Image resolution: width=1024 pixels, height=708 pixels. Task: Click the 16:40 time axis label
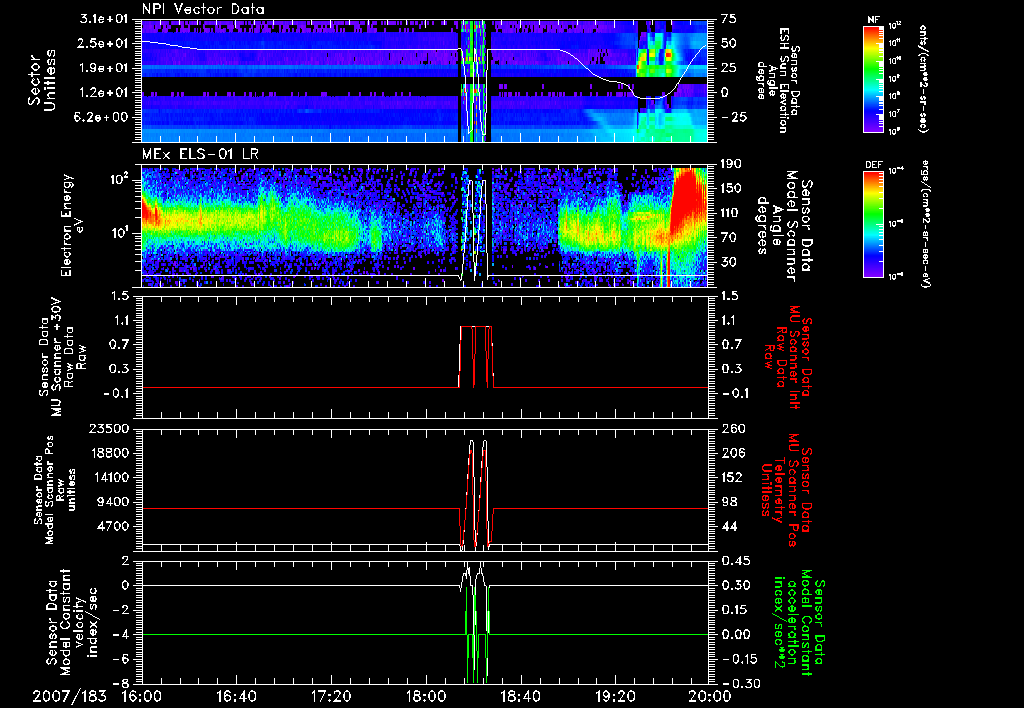[236, 696]
